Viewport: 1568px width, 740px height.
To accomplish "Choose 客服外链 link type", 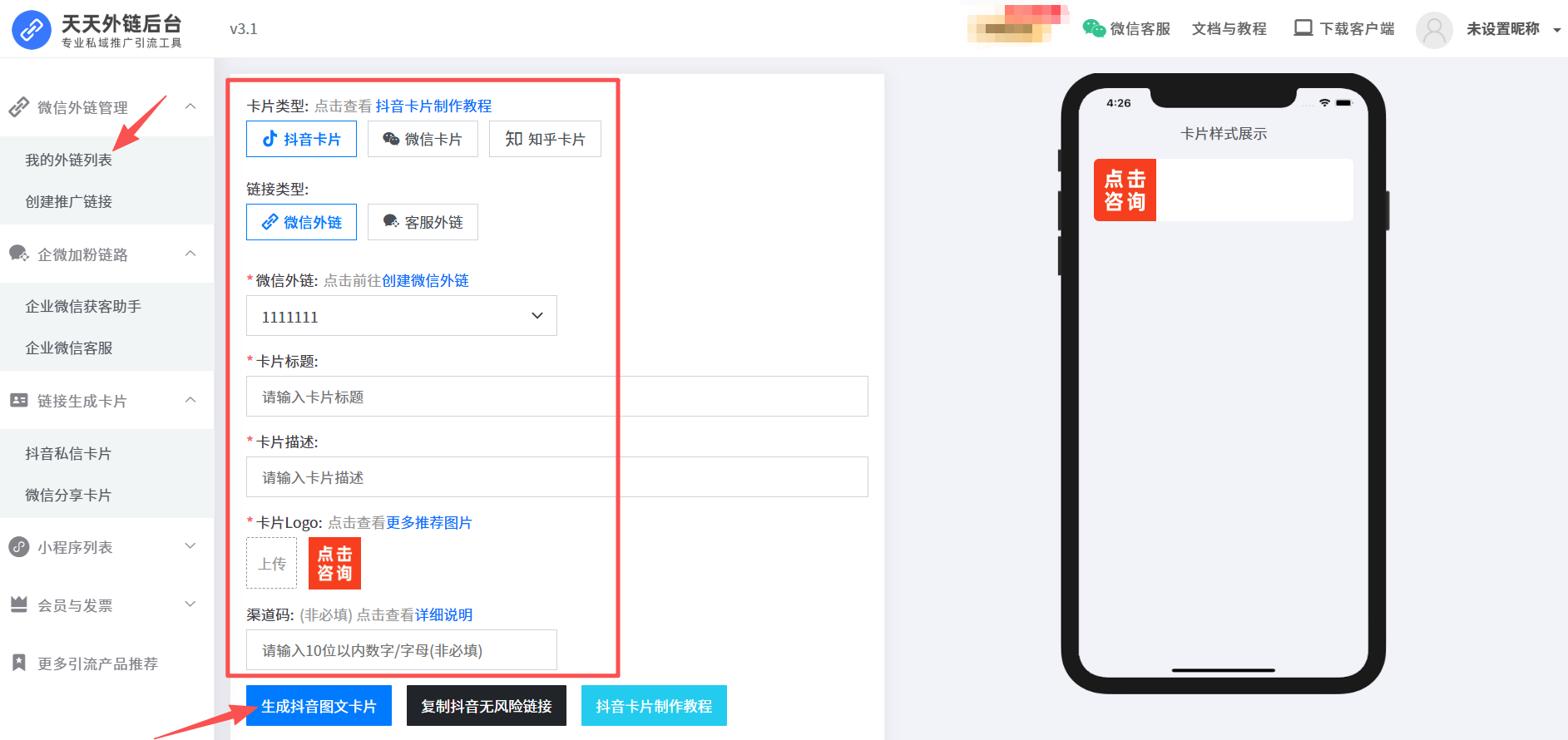I will [x=423, y=222].
